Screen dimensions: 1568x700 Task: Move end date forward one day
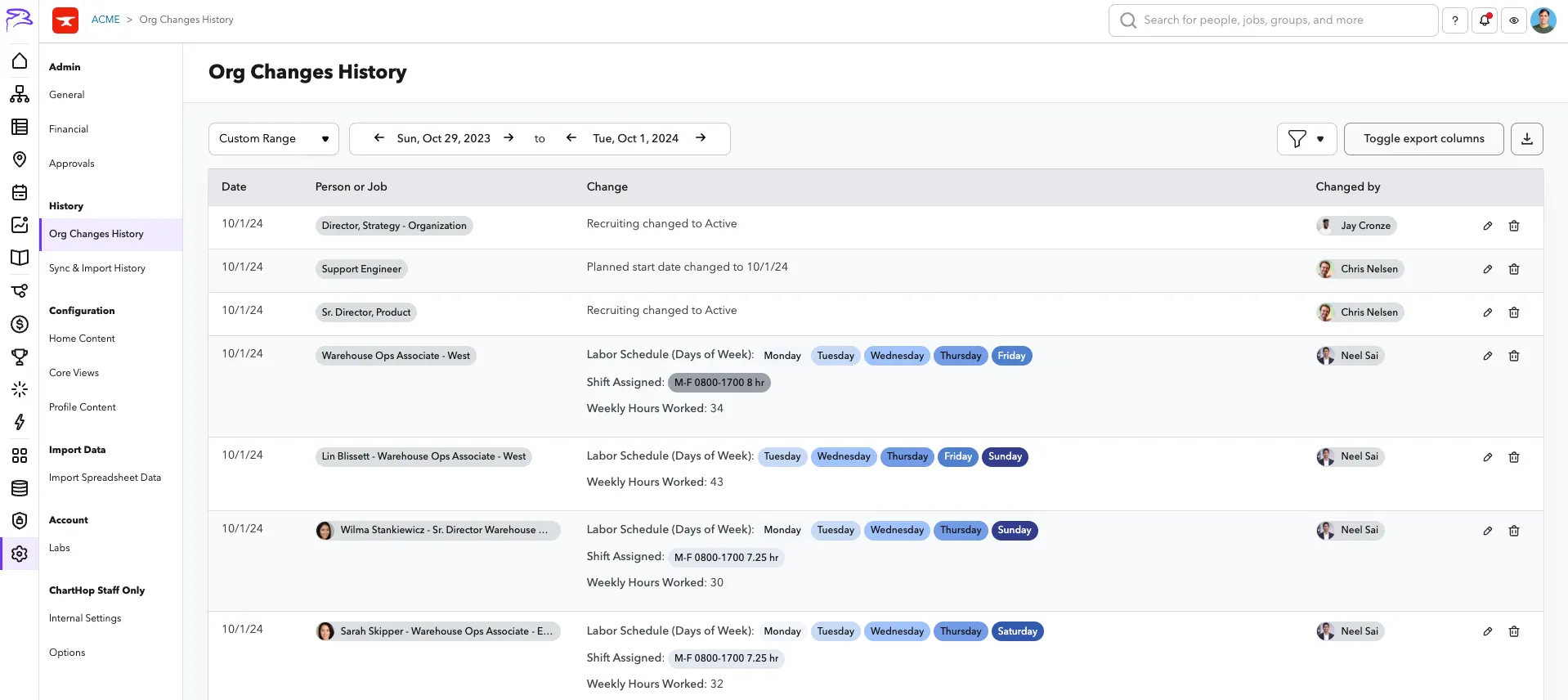(701, 138)
